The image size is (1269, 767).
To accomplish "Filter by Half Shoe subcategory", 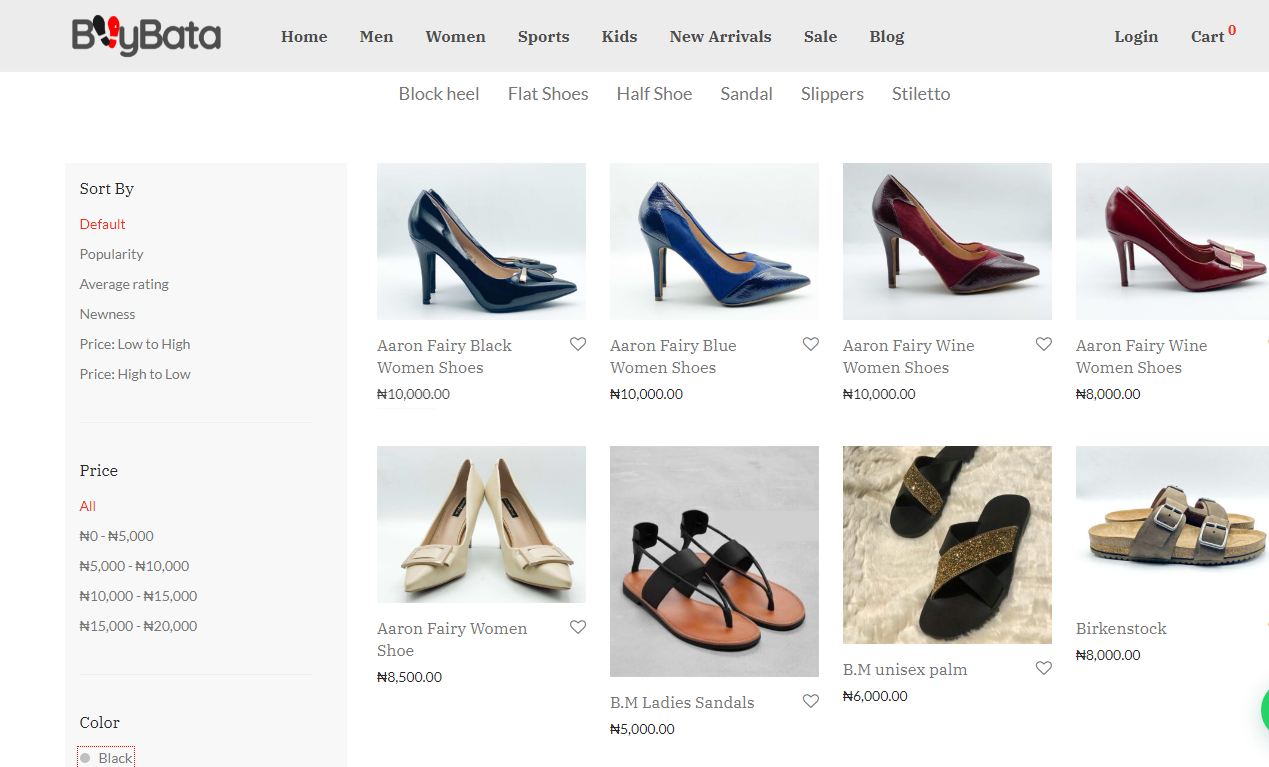I will click(x=654, y=94).
